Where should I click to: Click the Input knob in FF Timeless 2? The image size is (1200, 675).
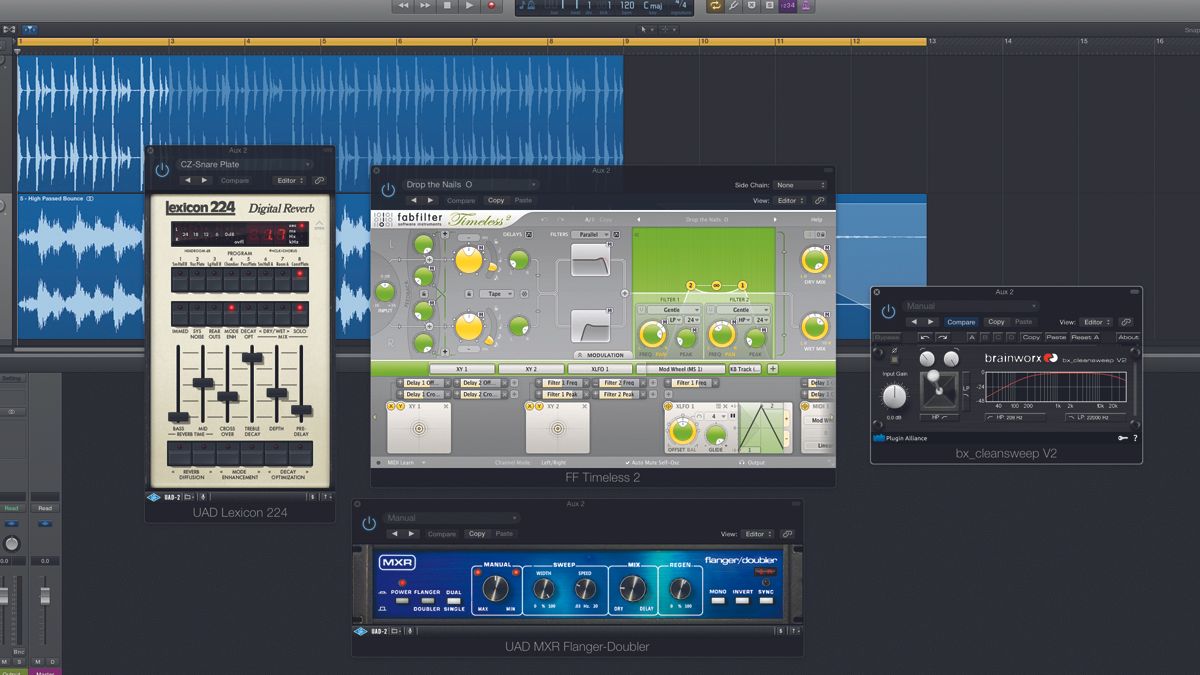pyautogui.click(x=386, y=293)
